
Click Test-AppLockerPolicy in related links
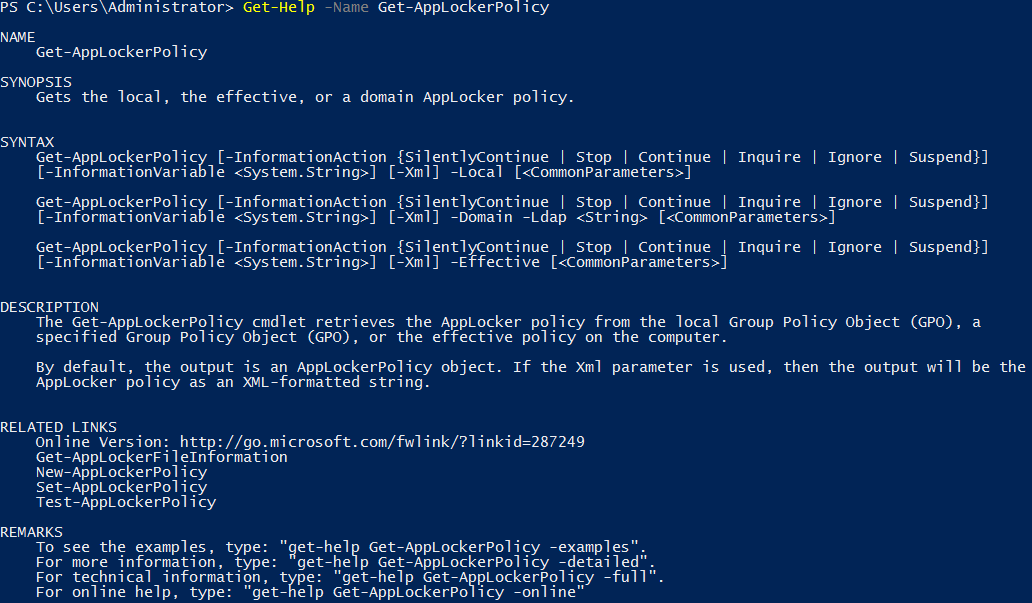click(x=126, y=502)
